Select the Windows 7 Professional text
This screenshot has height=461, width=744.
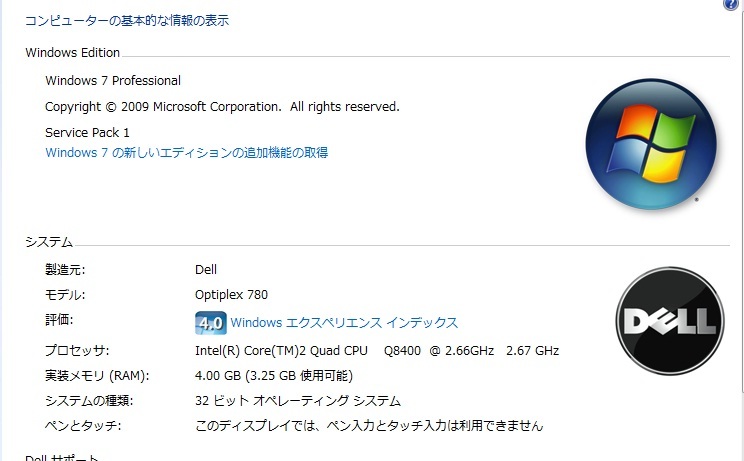tap(113, 81)
